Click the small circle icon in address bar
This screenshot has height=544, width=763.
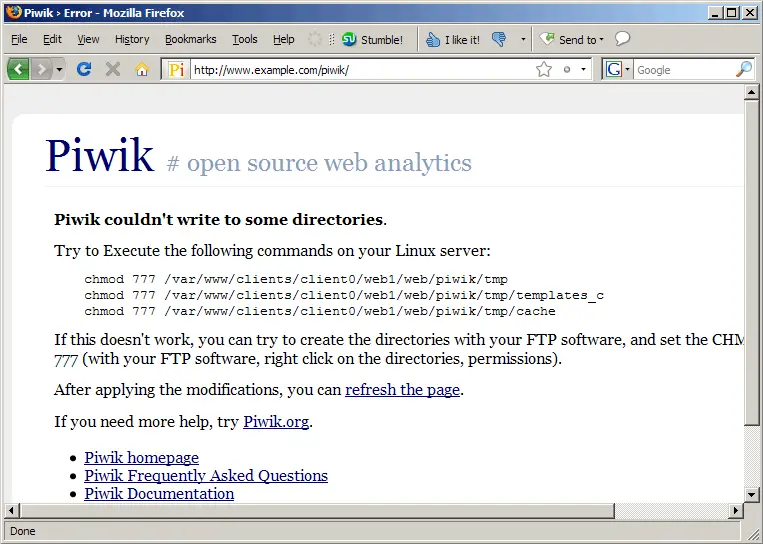pos(566,70)
